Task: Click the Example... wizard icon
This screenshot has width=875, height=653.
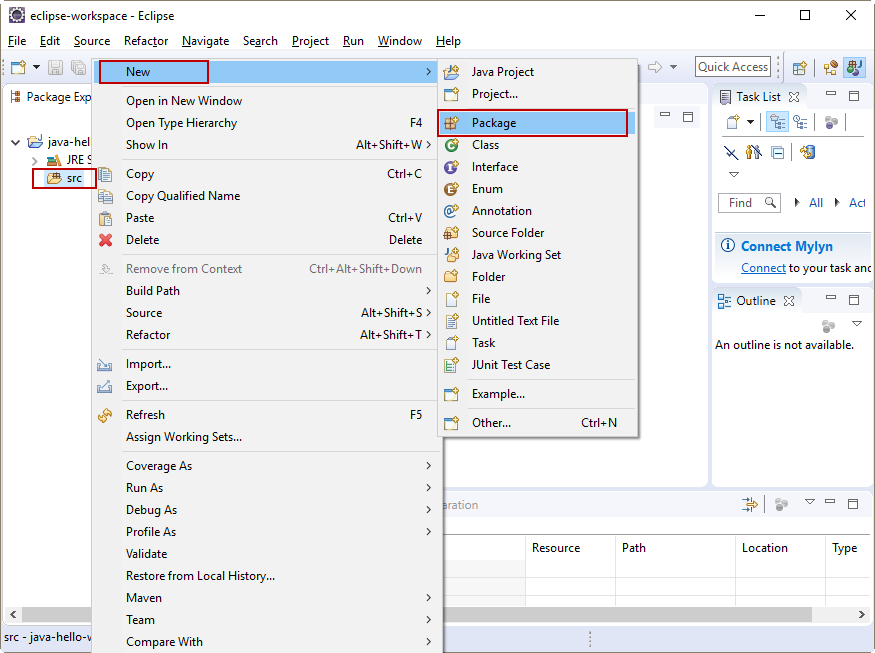Action: [x=451, y=394]
